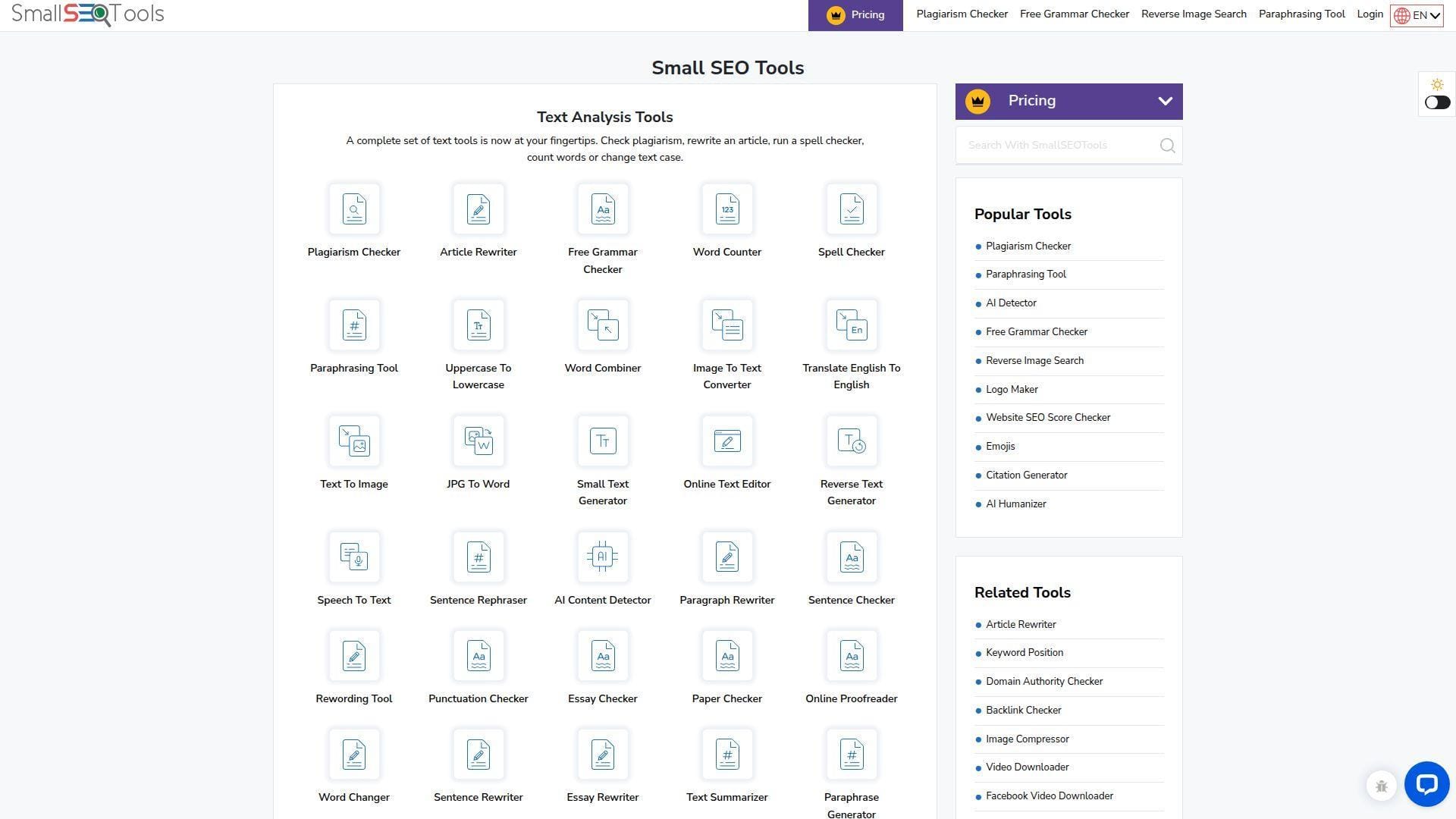
Task: Click the Pricing button in navigation
Action: (855, 14)
